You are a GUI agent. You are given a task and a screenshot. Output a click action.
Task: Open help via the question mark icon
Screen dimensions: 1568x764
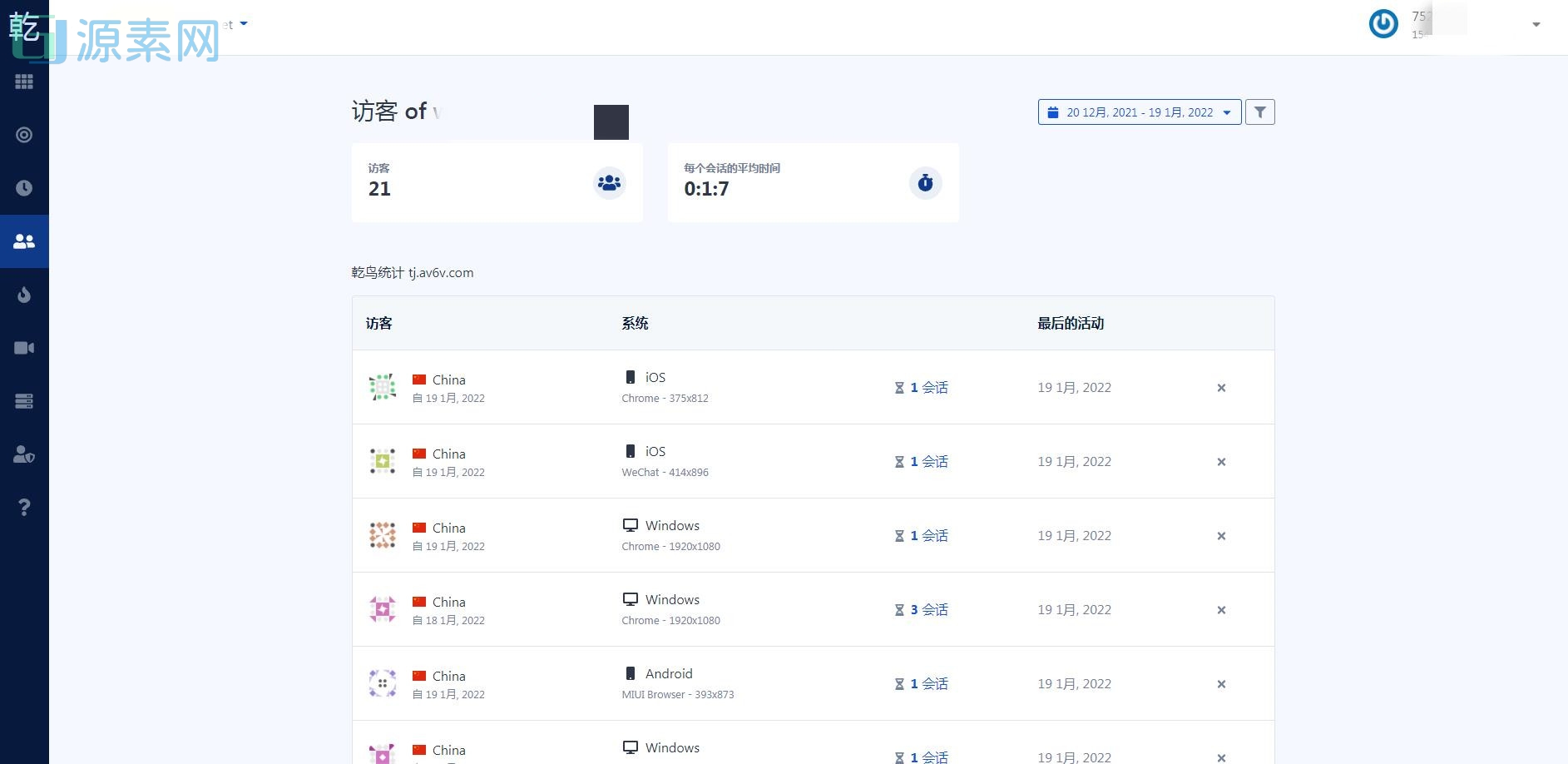[24, 507]
